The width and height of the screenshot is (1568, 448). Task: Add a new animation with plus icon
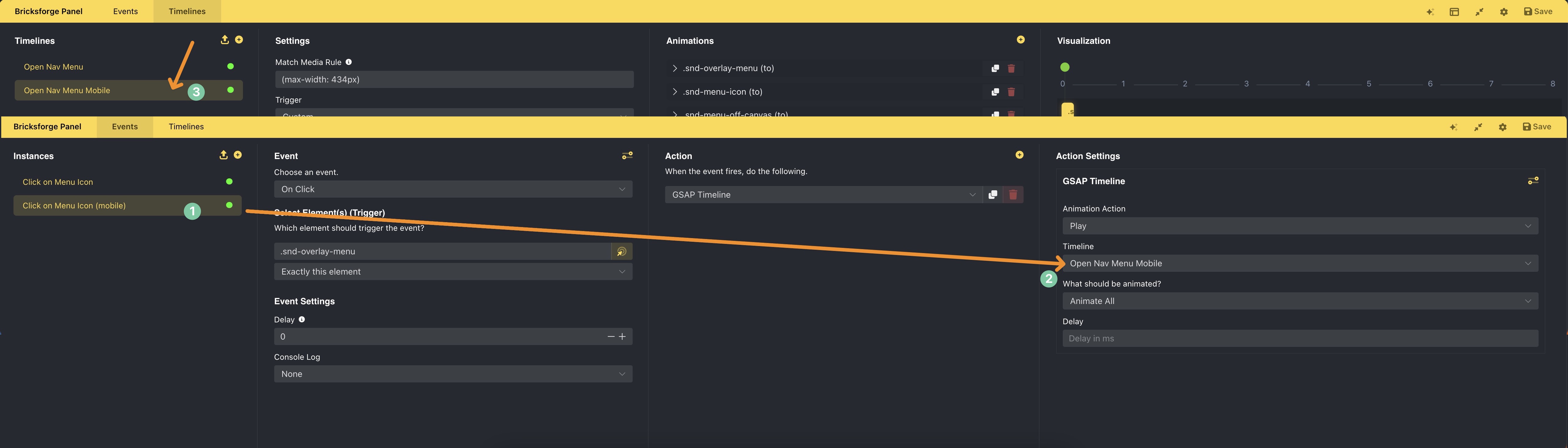tap(1021, 40)
